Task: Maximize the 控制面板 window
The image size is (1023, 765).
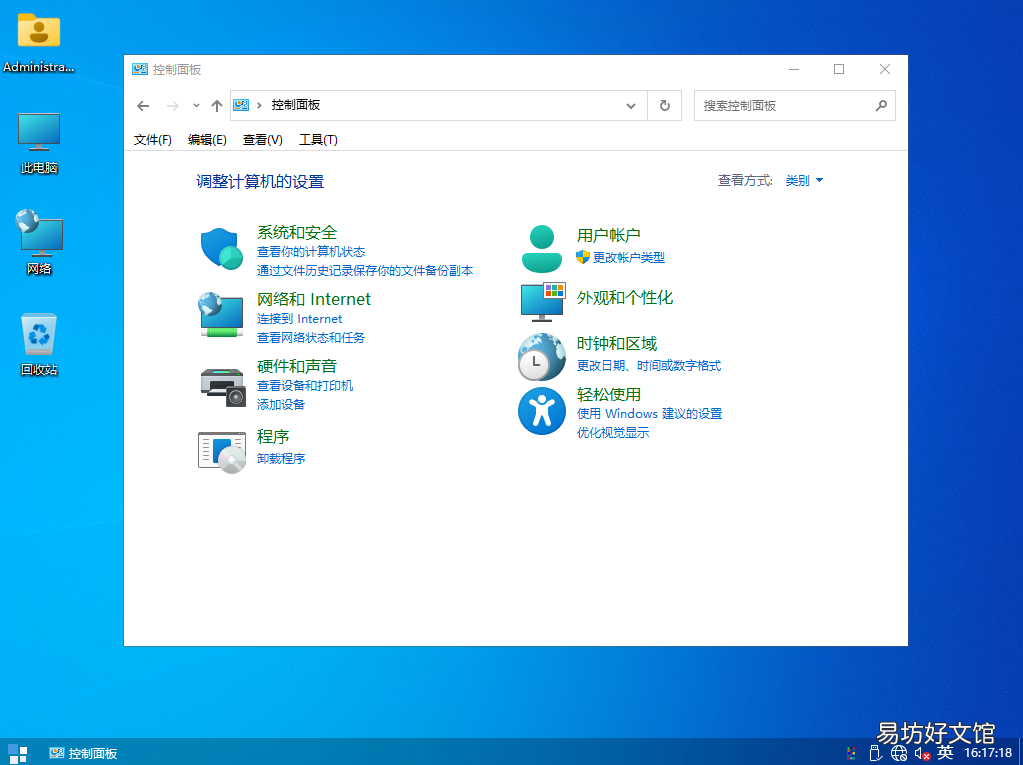Action: 839,69
